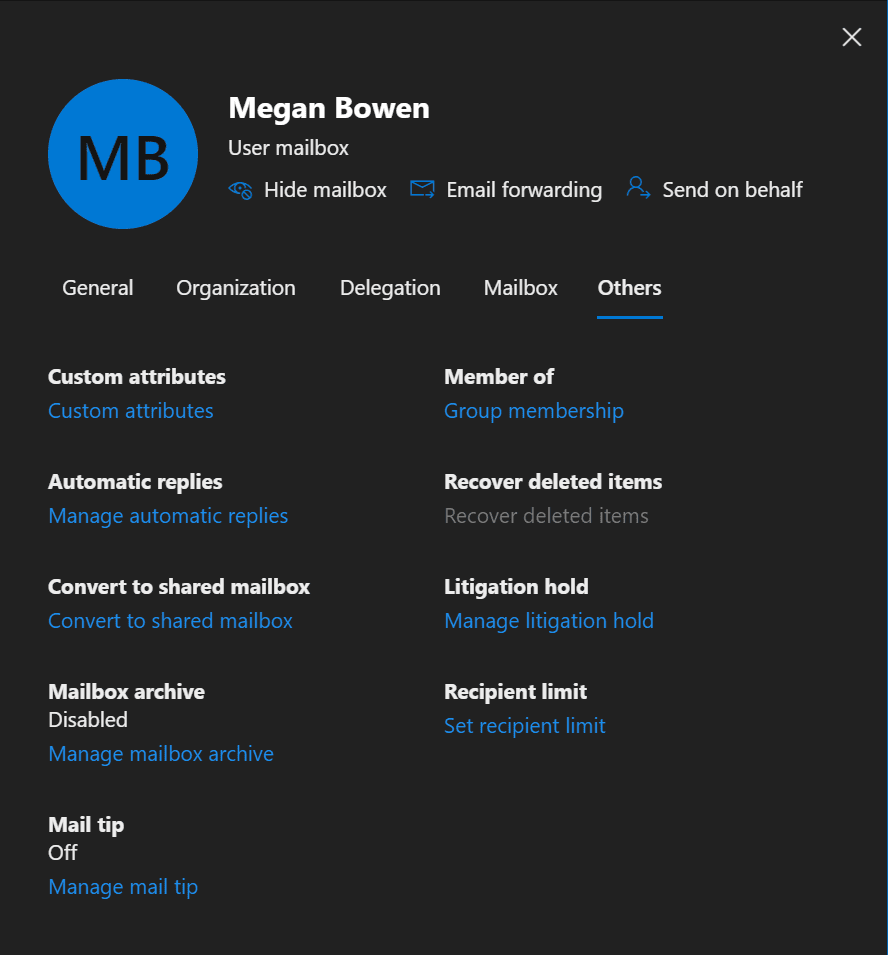This screenshot has height=955, width=888.
Task: Click the Mailbox archive section heading
Action: (127, 692)
